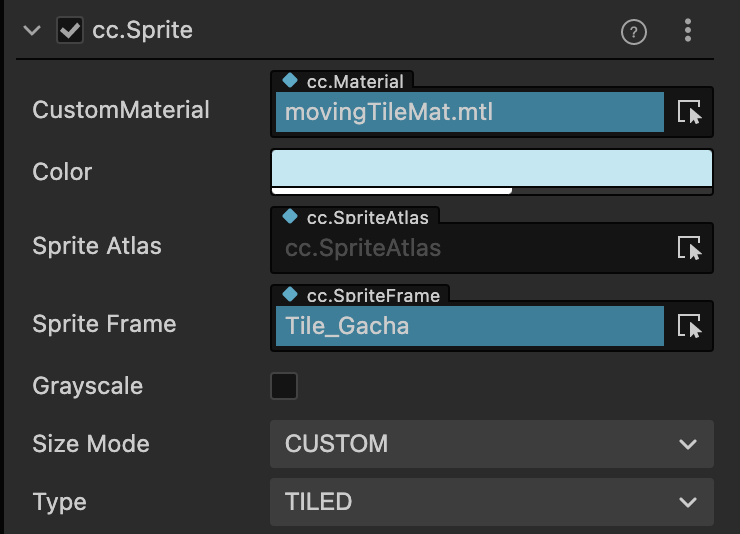Open the Size Mode dropdown
This screenshot has width=740, height=534.
pos(491,444)
